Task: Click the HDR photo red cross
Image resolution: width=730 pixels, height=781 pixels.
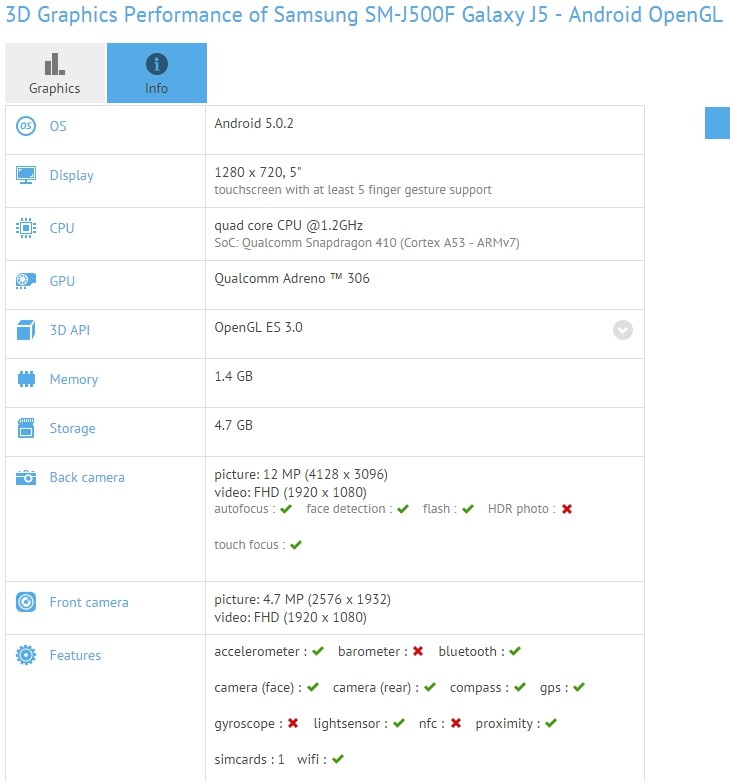Action: pyautogui.click(x=567, y=509)
